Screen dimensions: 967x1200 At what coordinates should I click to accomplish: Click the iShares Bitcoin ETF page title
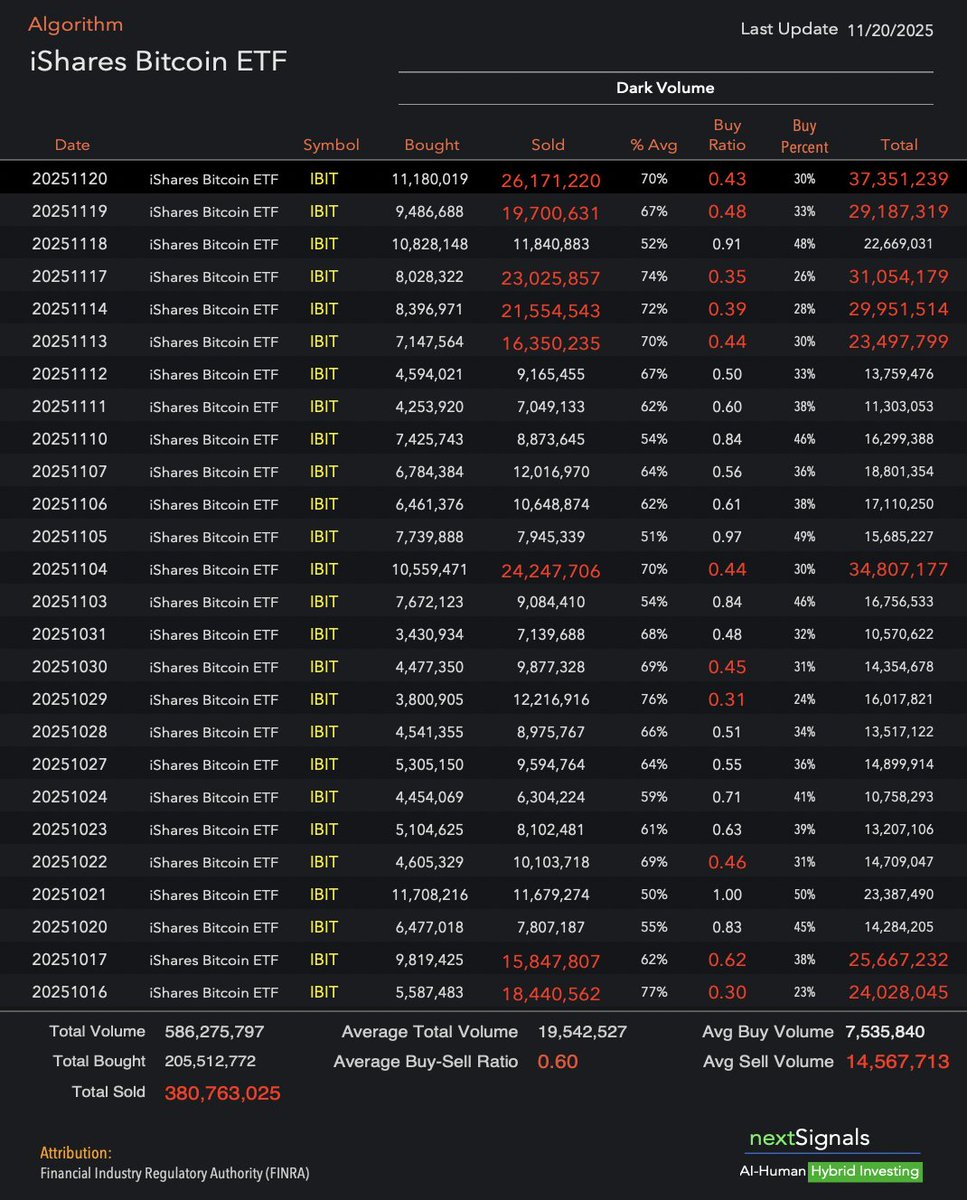[158, 62]
